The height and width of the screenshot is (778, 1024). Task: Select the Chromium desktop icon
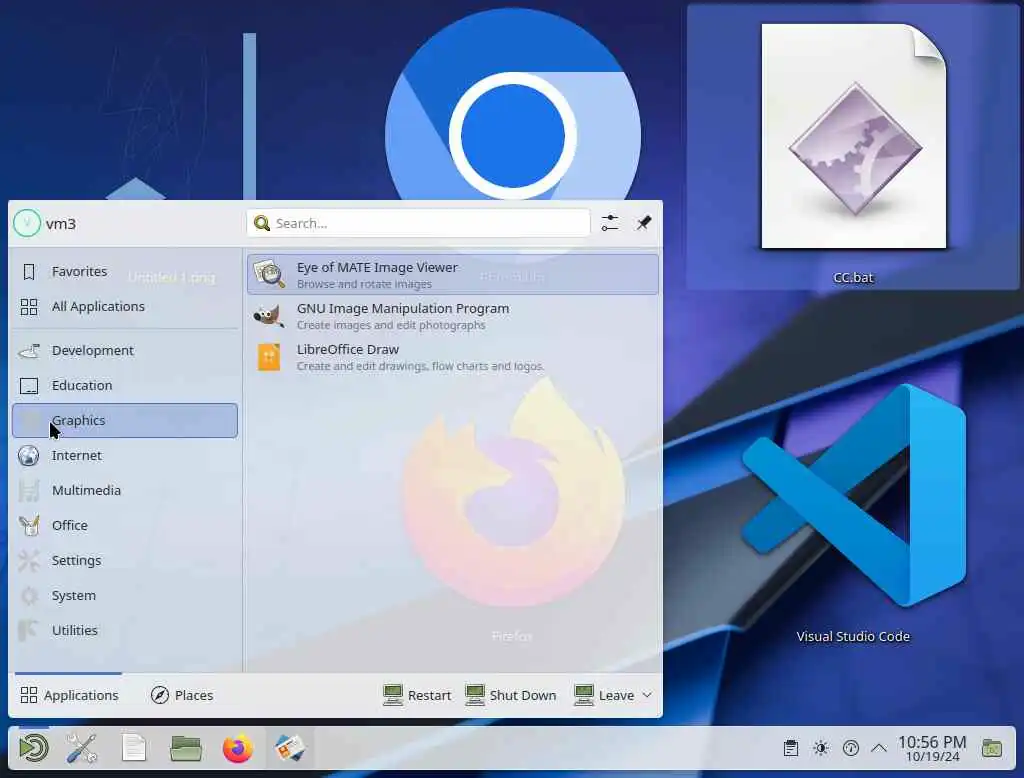click(x=513, y=105)
